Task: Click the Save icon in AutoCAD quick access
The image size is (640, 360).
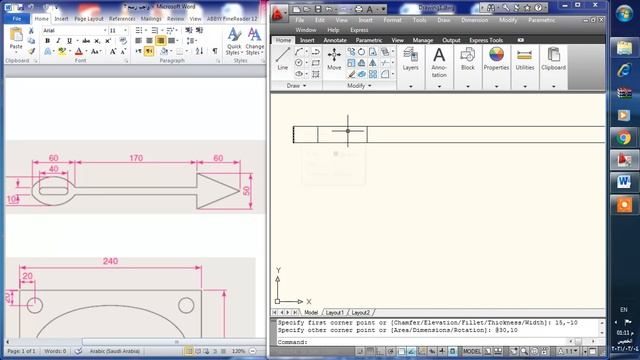Action: [318, 9]
